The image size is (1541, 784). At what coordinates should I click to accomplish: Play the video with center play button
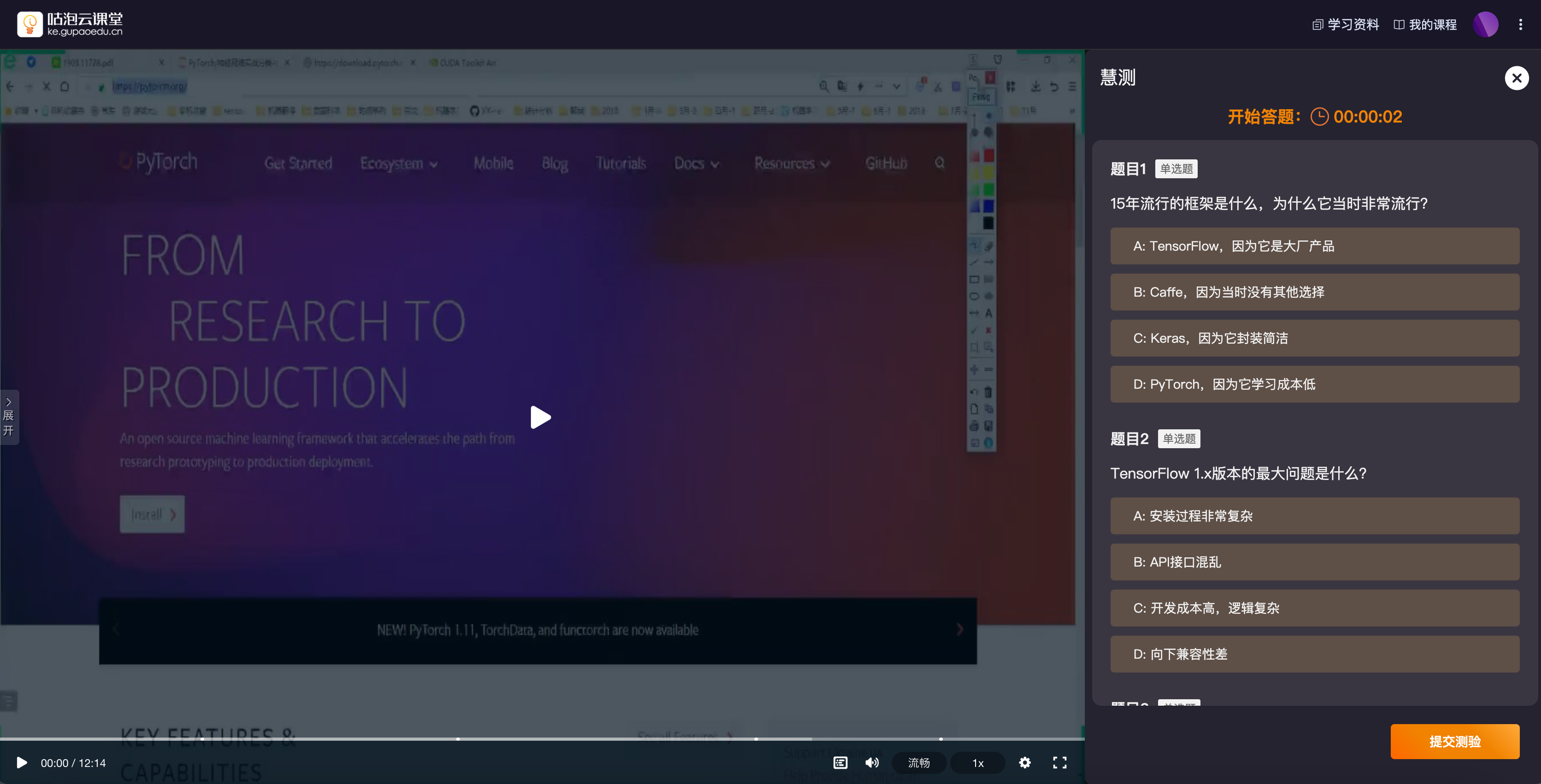(x=540, y=417)
